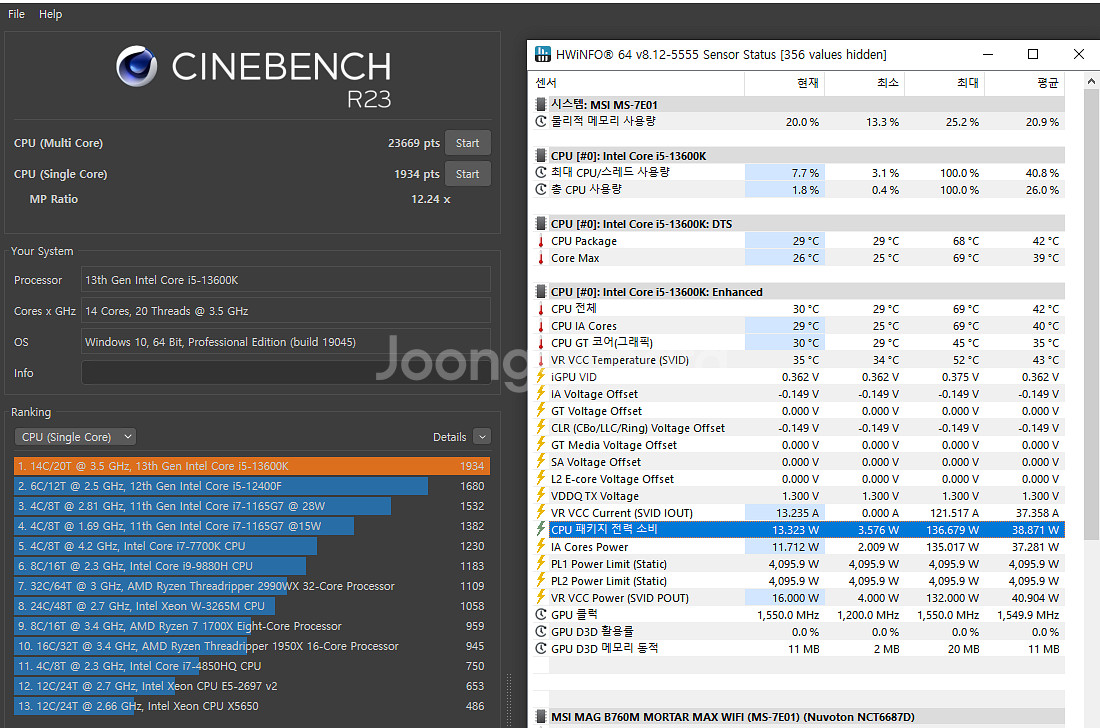
Task: Click lightning icon beside VR VCC Power
Action: click(x=541, y=598)
